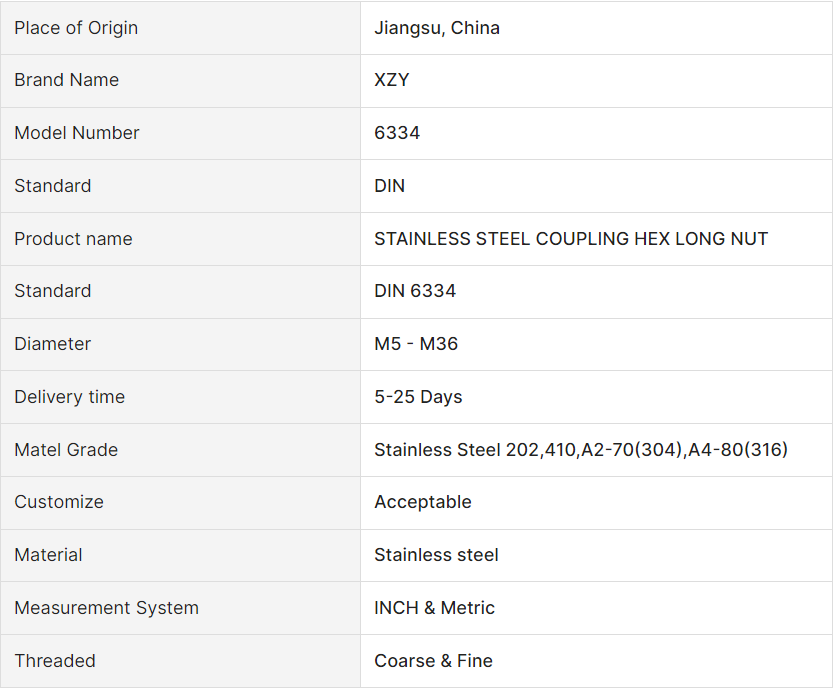
Task: Select the 'Stainless Steel 202,410,A2-70(304),A4-80(316)' grade value
Action: (x=581, y=450)
